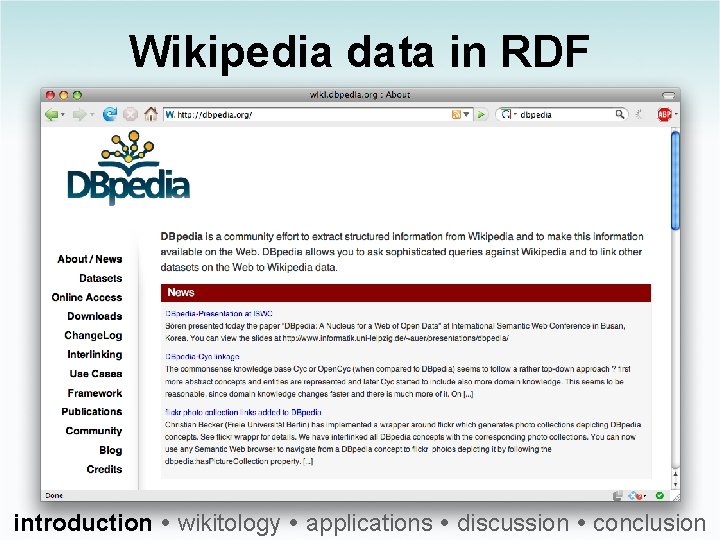Screen dimensions: 720x540
Task: Click the scrollbar up arrow near bottom
Action: (675, 474)
